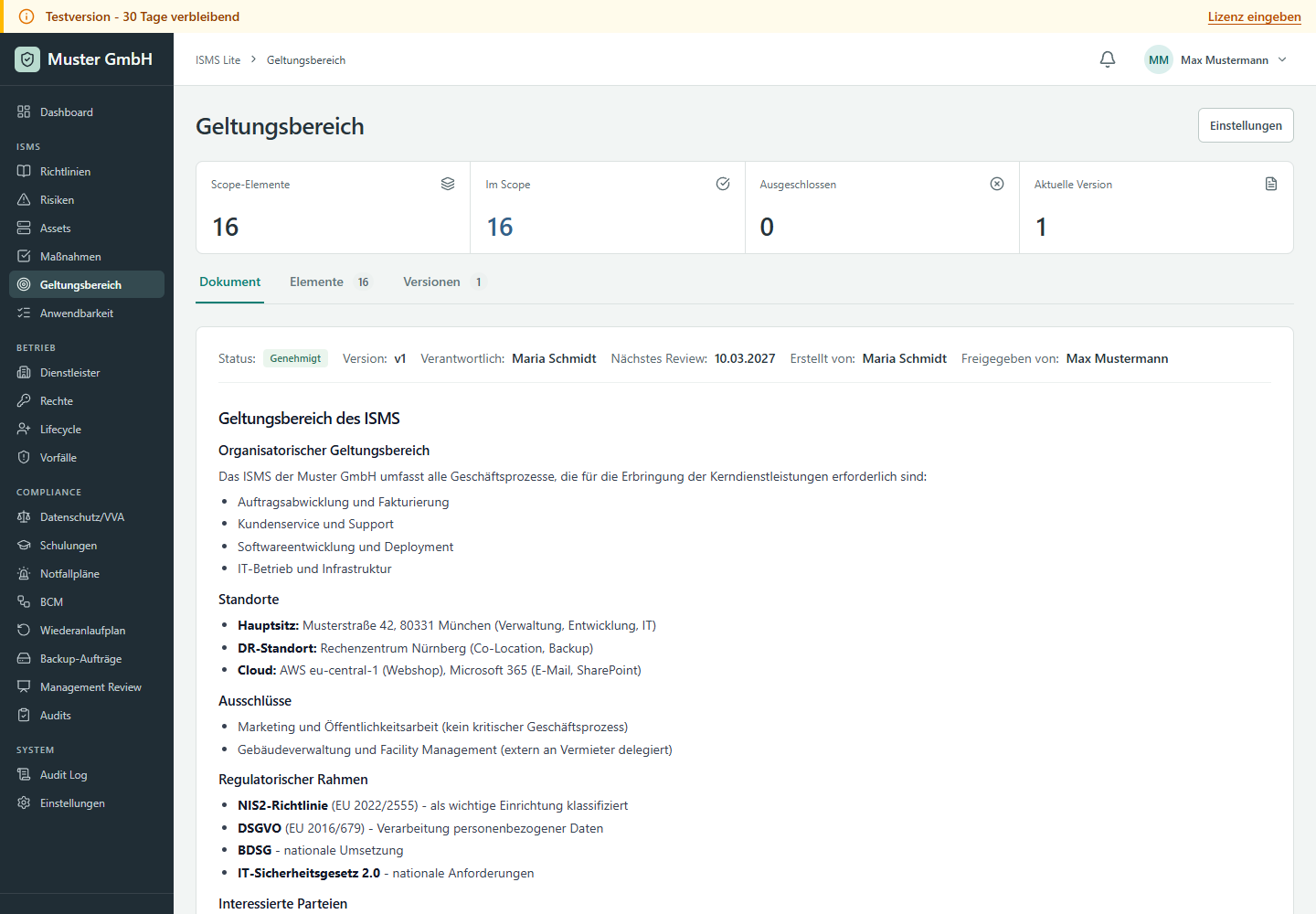Click the Genehmigt status badge
1316x914 pixels.
coord(295,358)
